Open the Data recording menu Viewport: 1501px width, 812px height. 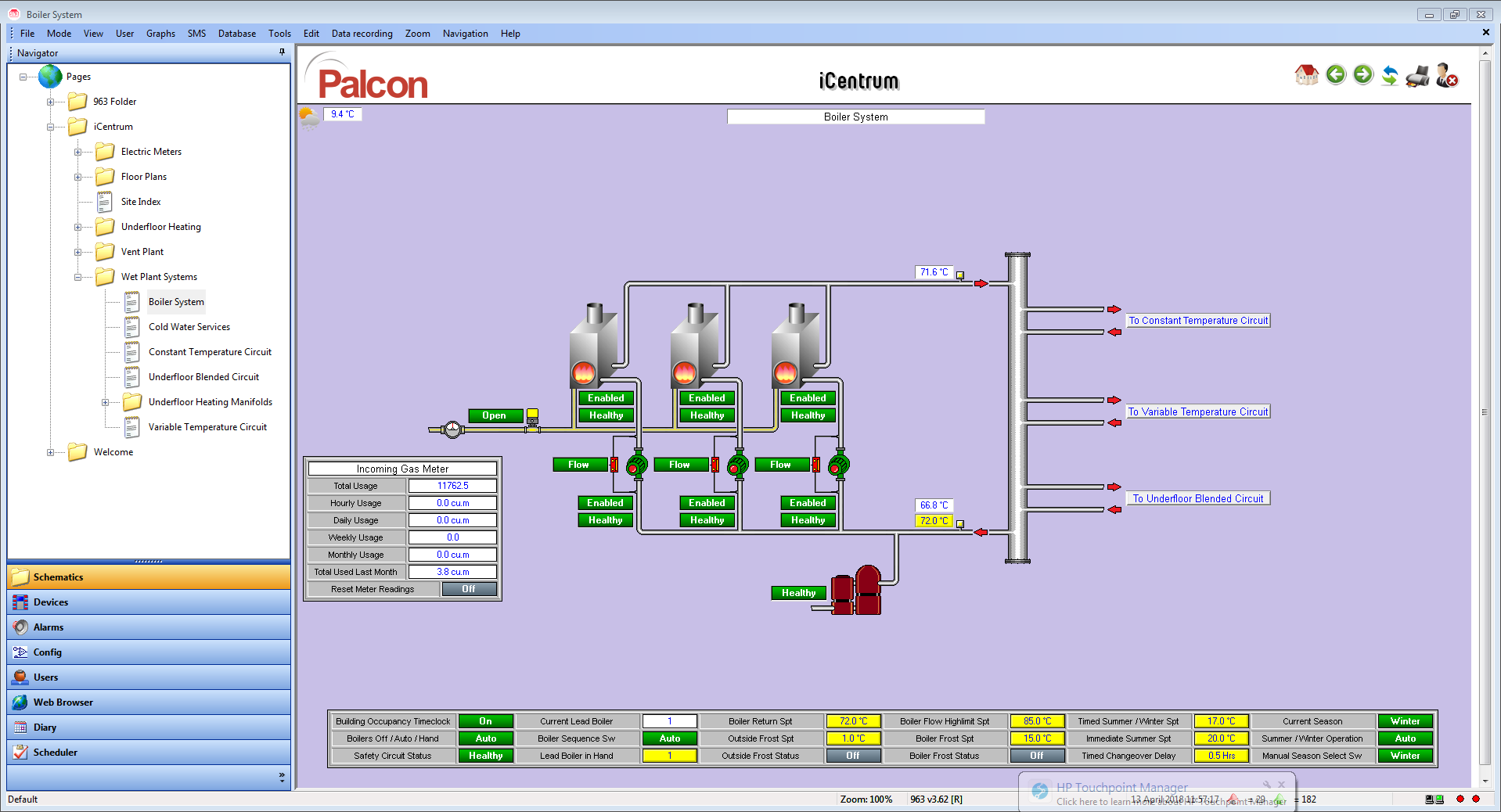pyautogui.click(x=362, y=34)
